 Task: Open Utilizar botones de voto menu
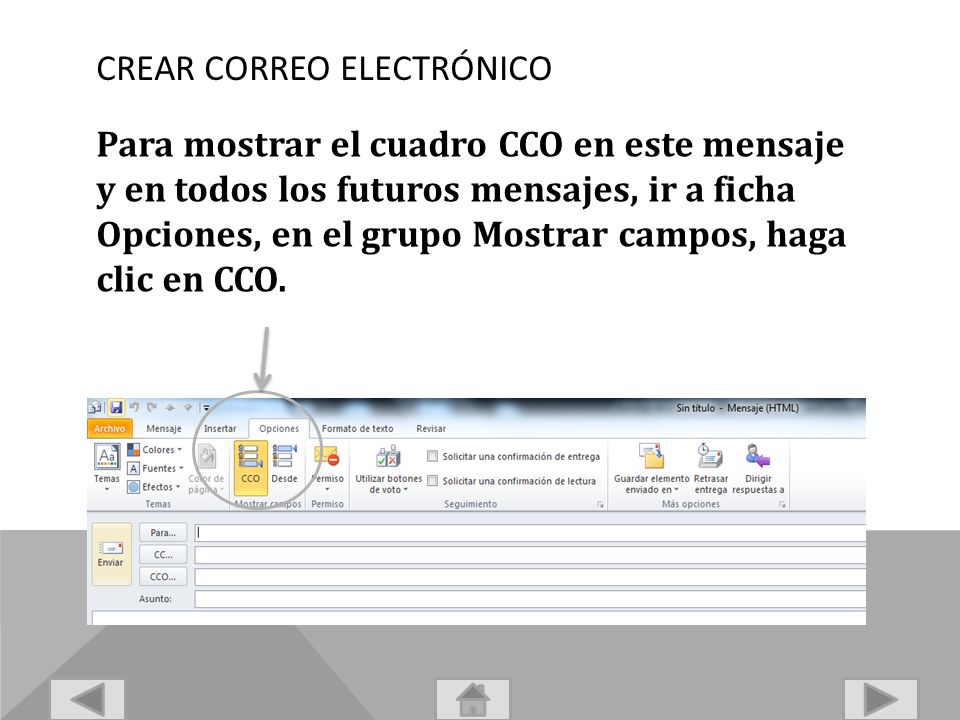(388, 469)
